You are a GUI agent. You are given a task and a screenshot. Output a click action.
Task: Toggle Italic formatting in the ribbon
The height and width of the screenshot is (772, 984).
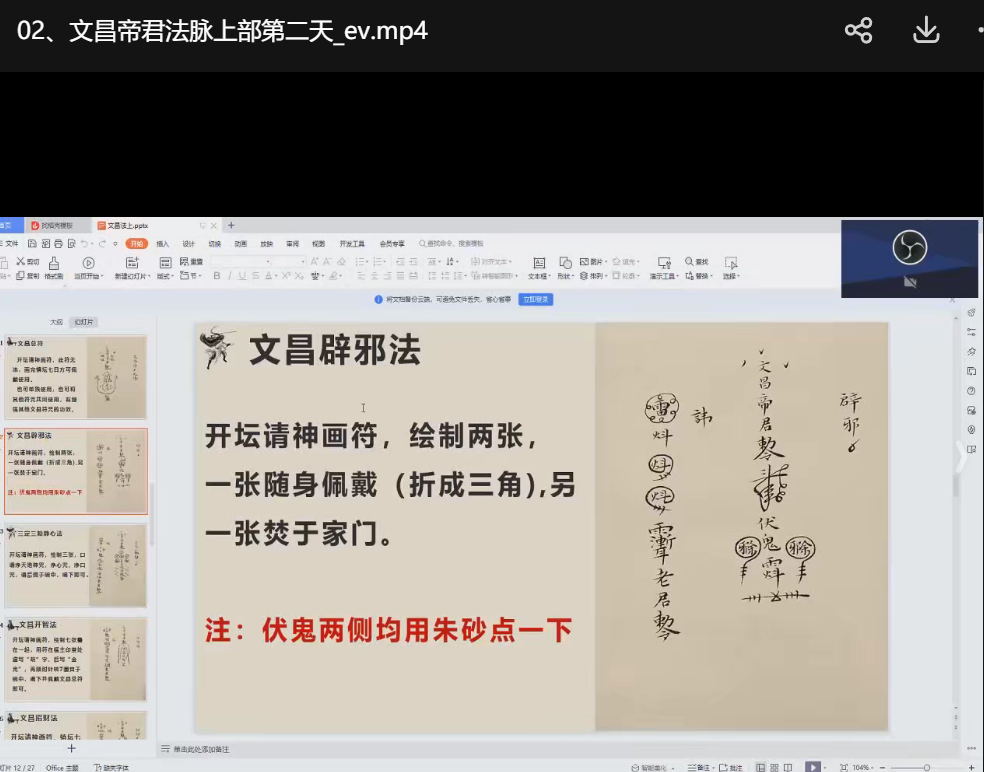tap(229, 276)
